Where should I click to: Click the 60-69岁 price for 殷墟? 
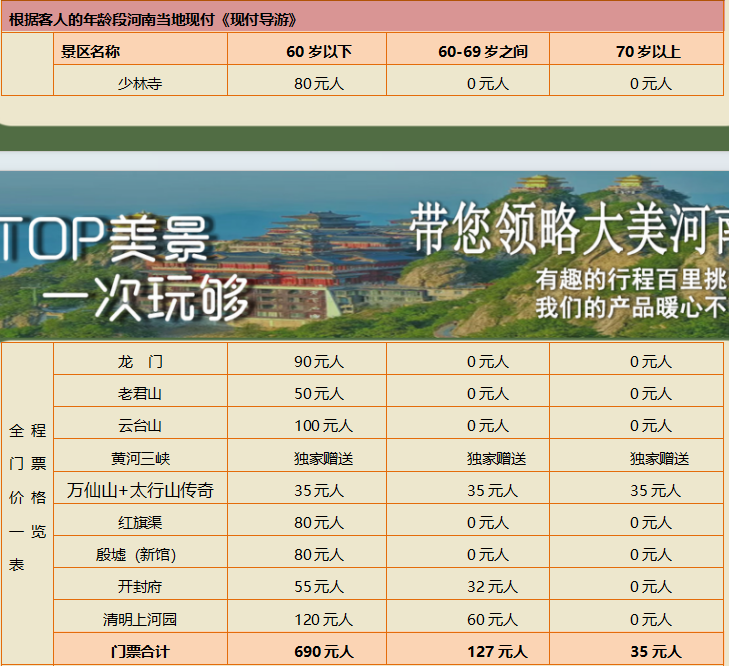[488, 554]
